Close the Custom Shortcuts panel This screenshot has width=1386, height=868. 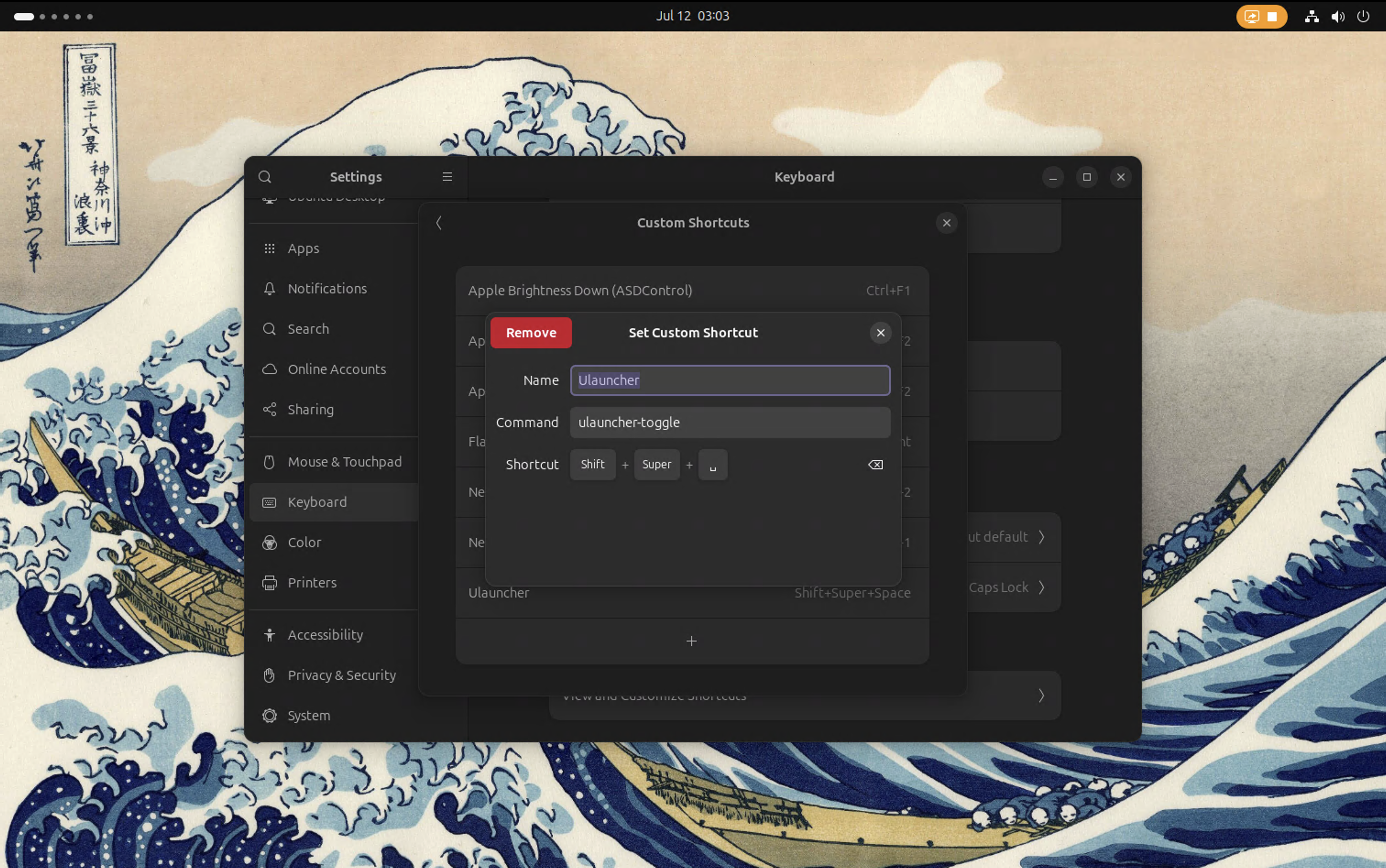point(946,223)
